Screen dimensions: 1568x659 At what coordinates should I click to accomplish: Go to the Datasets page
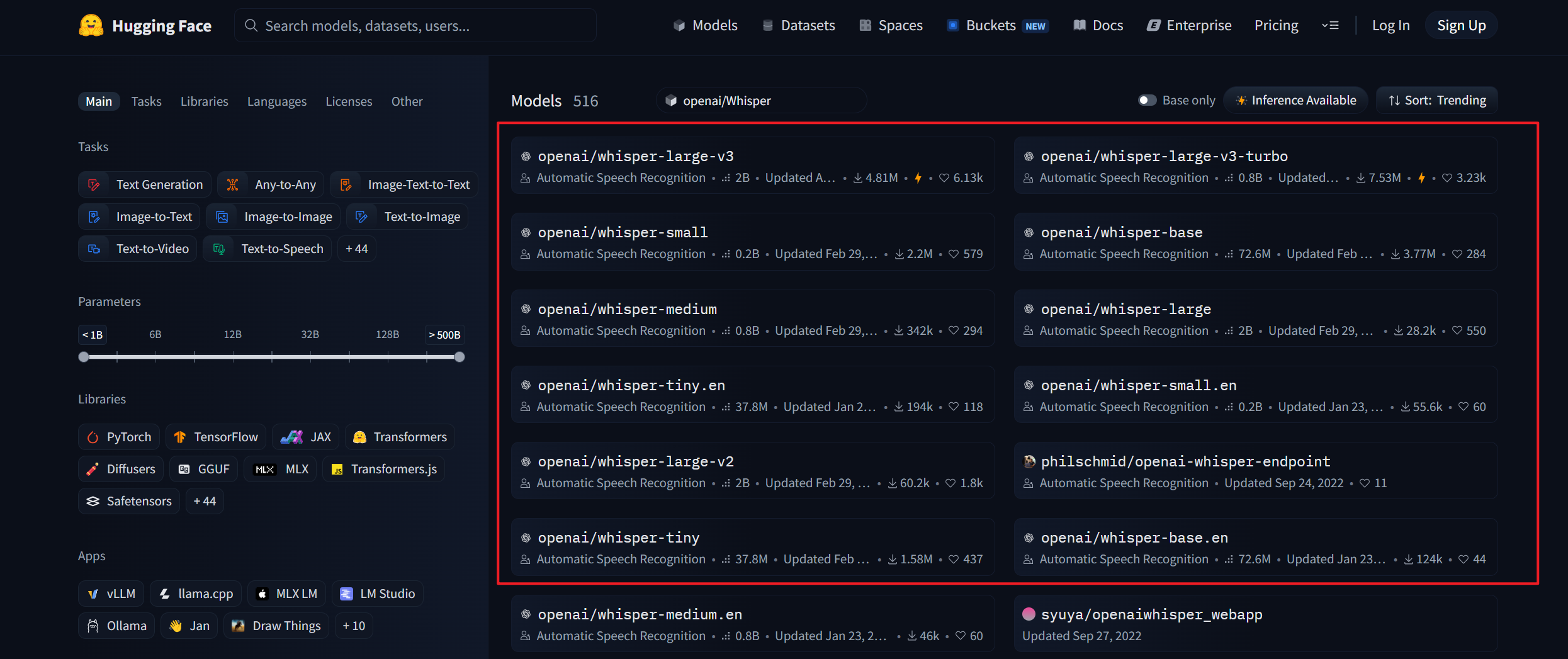[x=799, y=25]
